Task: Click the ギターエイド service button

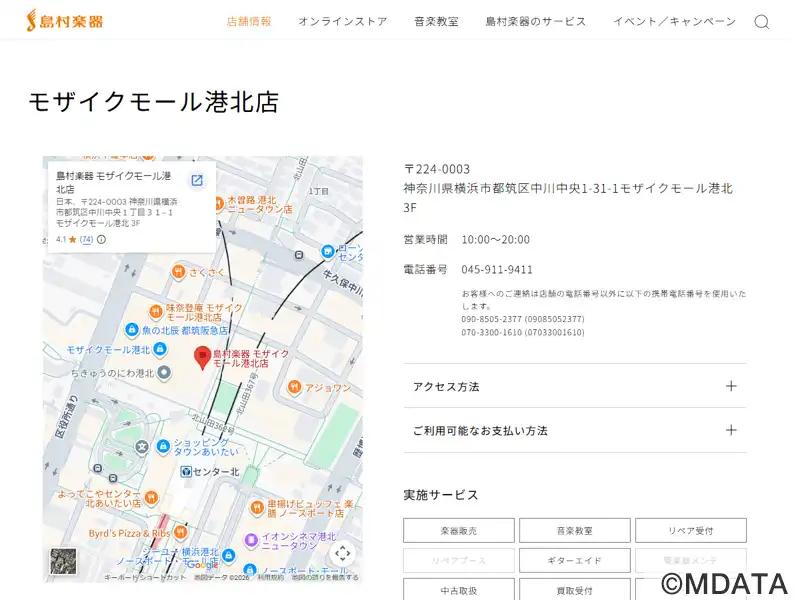Action: click(574, 561)
